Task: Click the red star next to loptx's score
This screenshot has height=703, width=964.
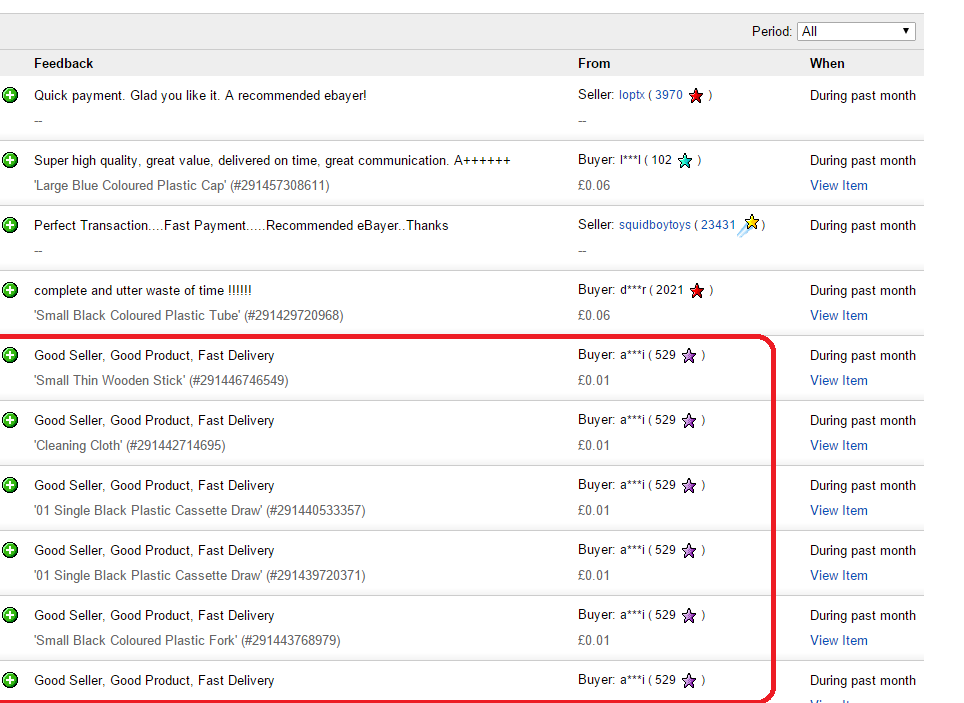Action: pos(696,96)
